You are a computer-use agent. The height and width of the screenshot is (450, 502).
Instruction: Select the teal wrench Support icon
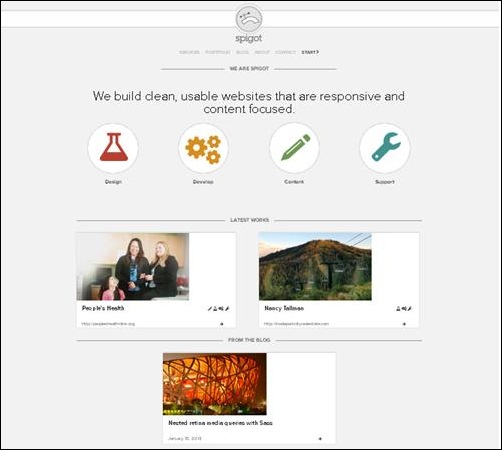point(385,148)
